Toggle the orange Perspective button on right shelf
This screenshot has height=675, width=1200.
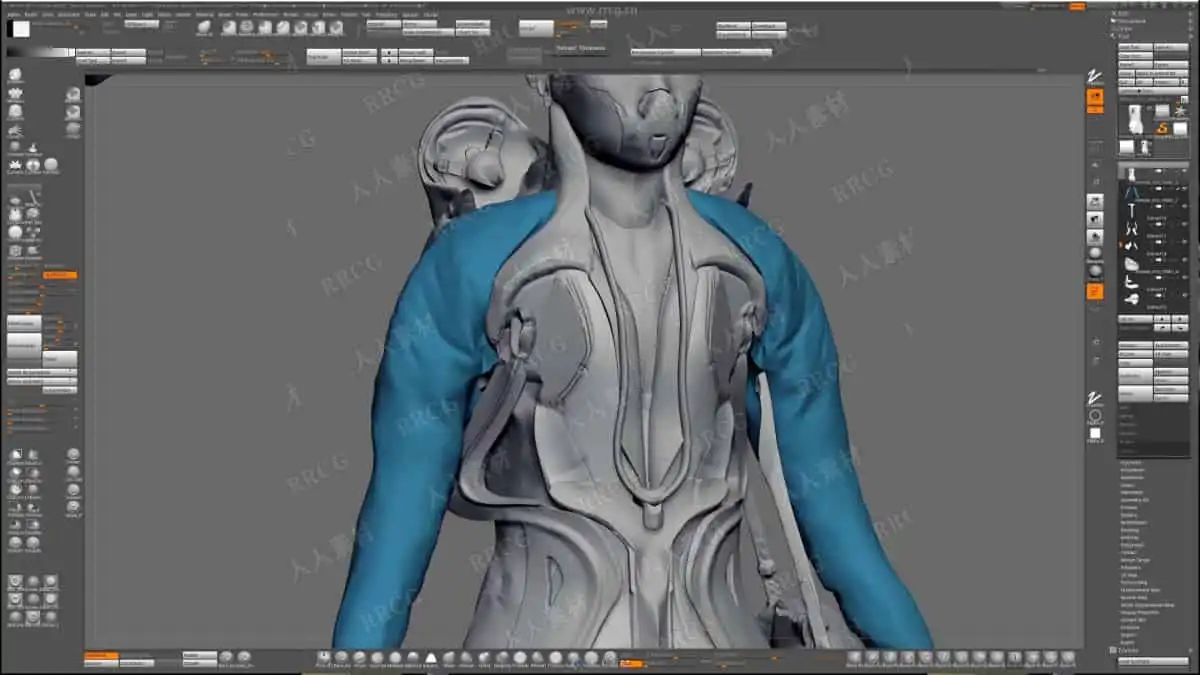pos(1095,97)
